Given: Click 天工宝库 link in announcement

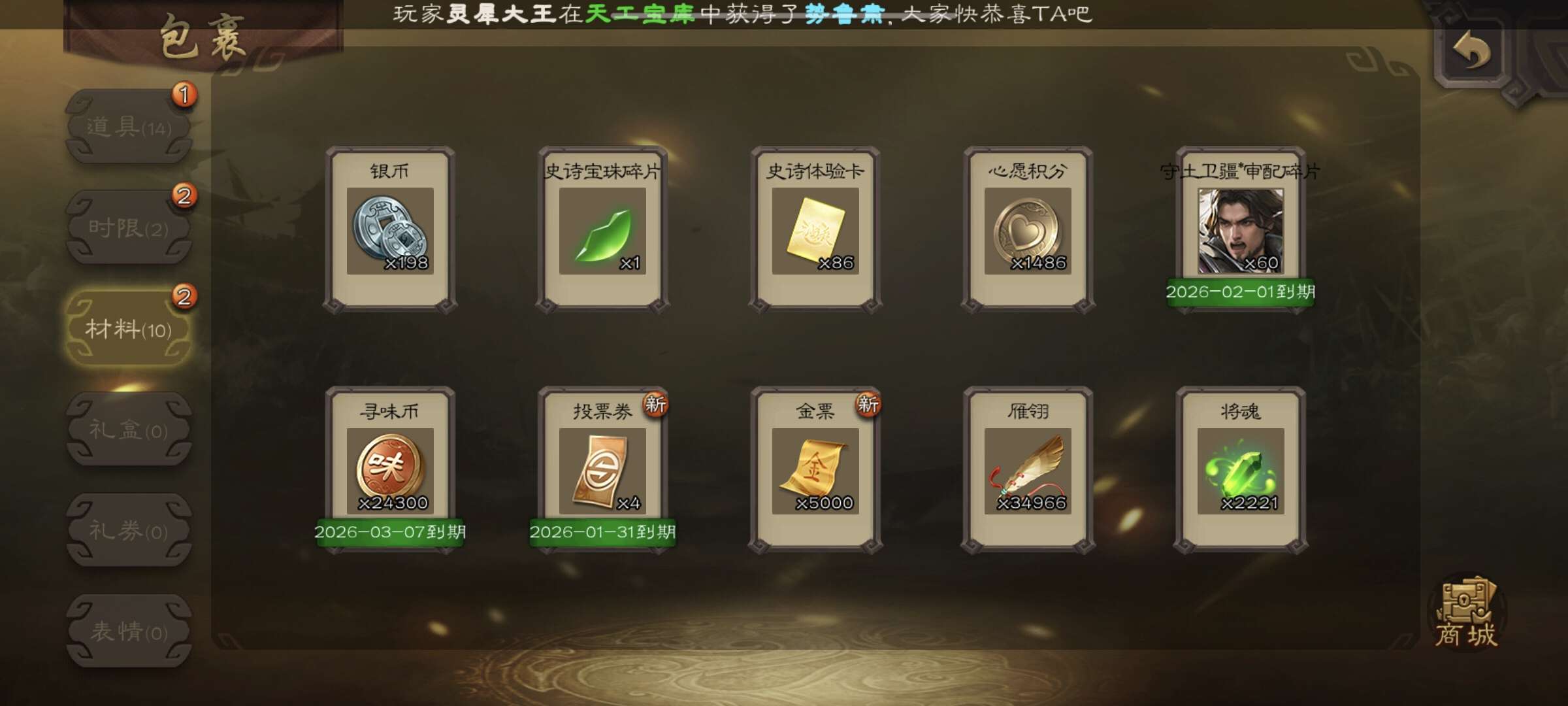Looking at the screenshot, I should click(640, 14).
